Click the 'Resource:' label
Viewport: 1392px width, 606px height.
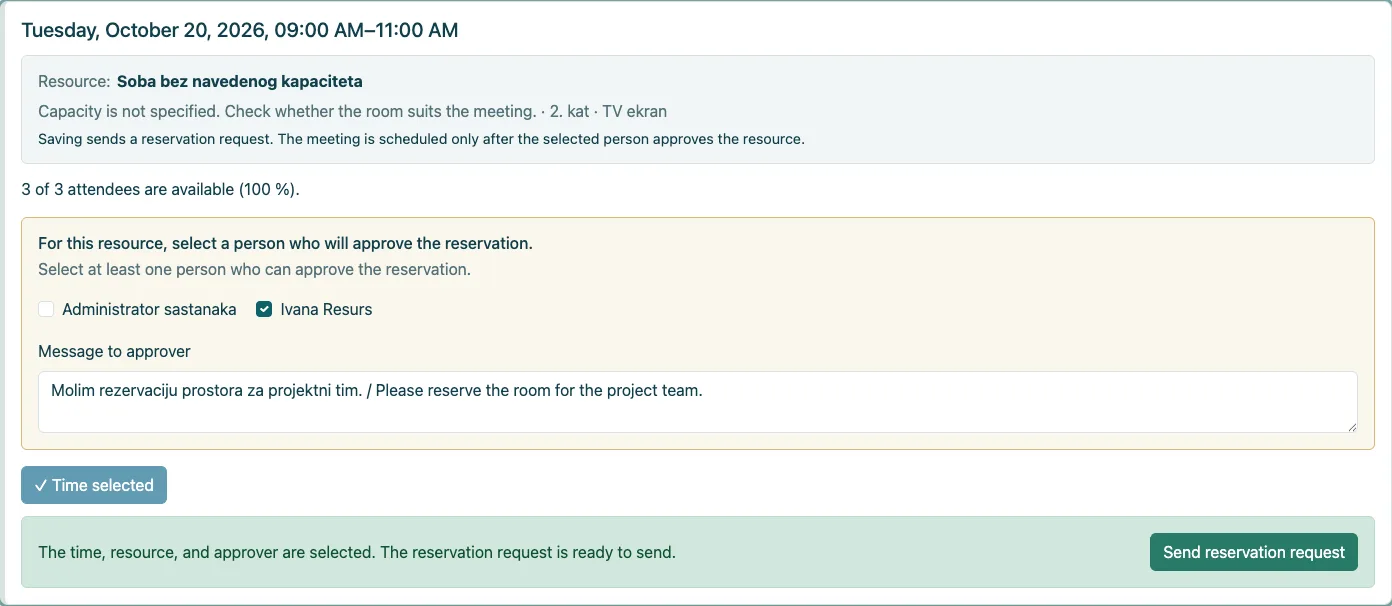click(x=74, y=81)
